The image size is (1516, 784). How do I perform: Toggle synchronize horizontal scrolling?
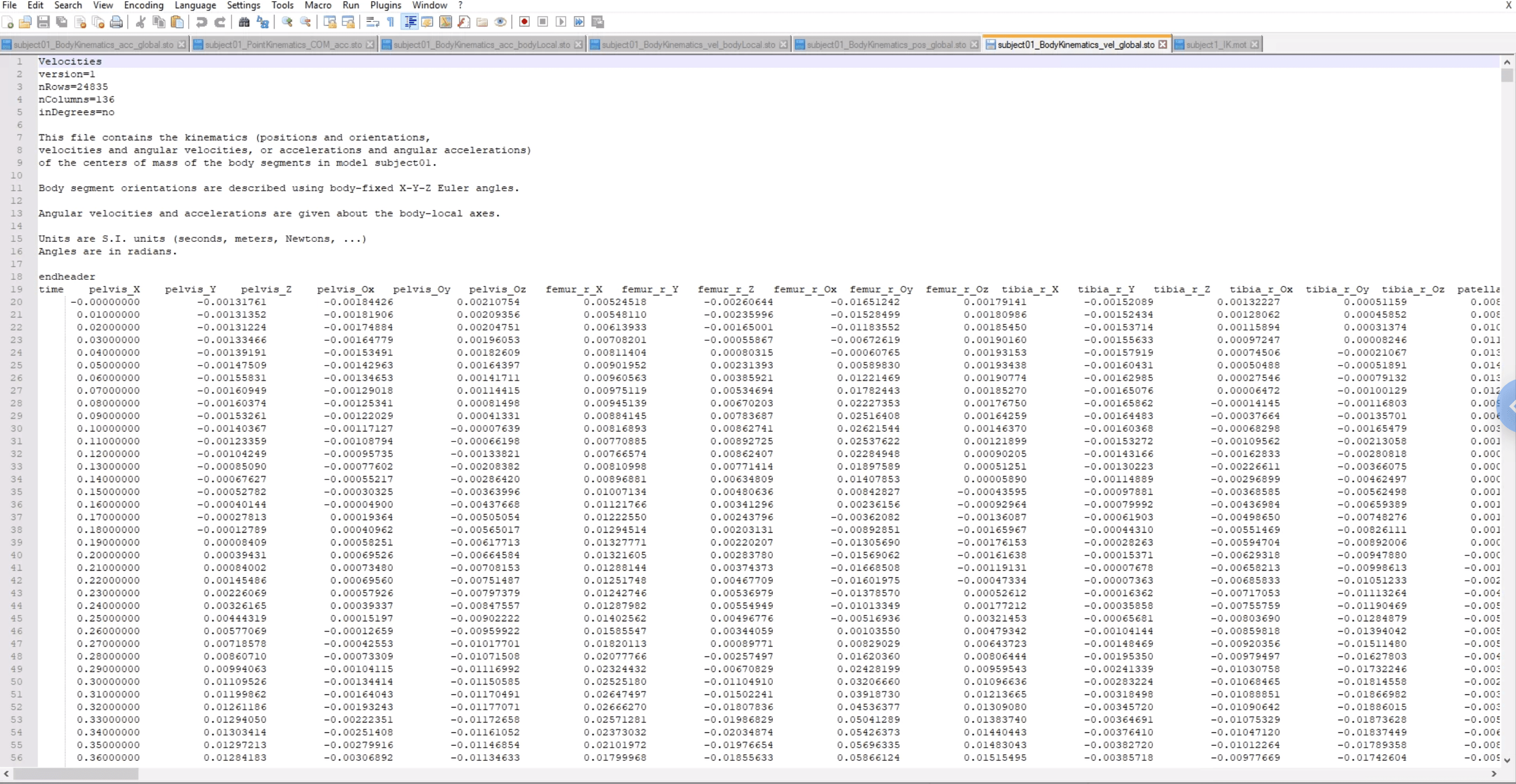(348, 23)
